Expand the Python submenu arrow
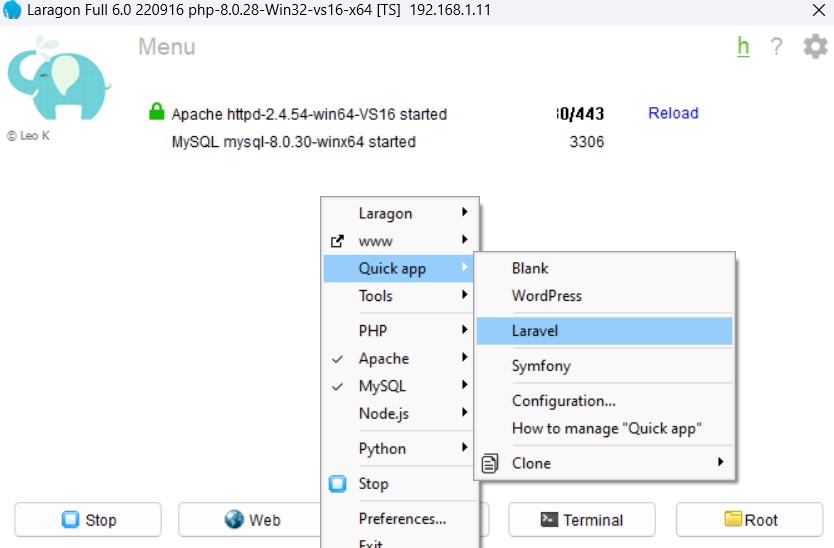 464,447
